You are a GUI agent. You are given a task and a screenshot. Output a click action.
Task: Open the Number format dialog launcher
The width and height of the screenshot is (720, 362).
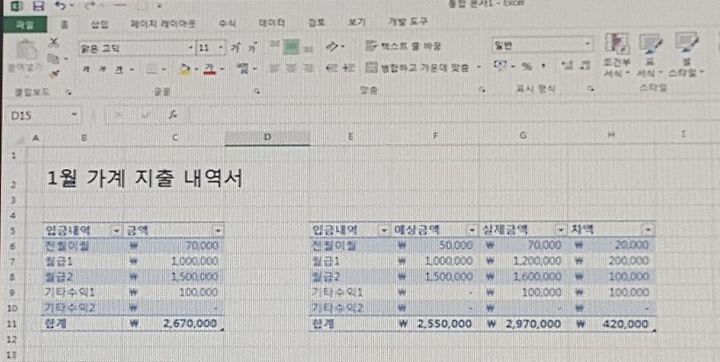591,89
